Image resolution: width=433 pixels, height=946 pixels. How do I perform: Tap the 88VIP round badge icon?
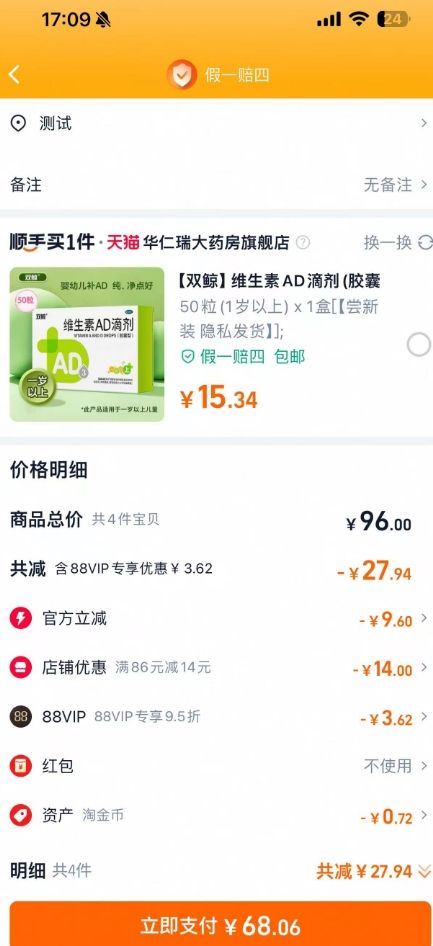point(21,717)
